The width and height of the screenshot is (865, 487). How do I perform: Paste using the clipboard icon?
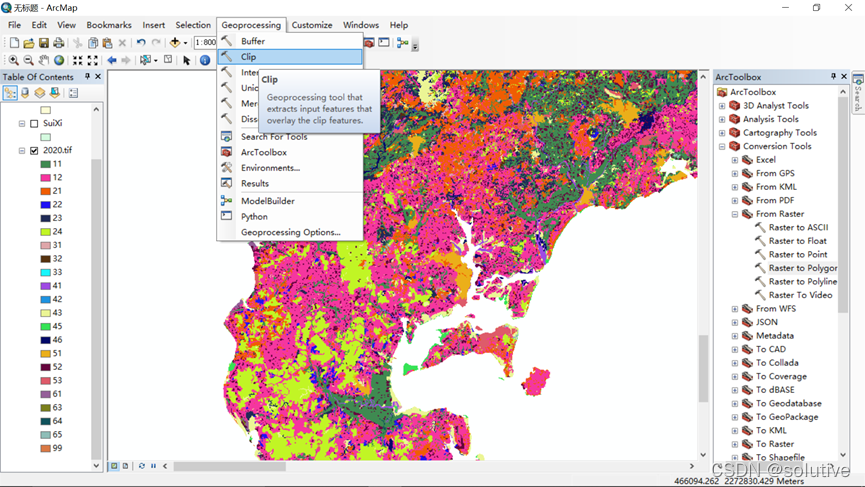pyautogui.click(x=108, y=42)
